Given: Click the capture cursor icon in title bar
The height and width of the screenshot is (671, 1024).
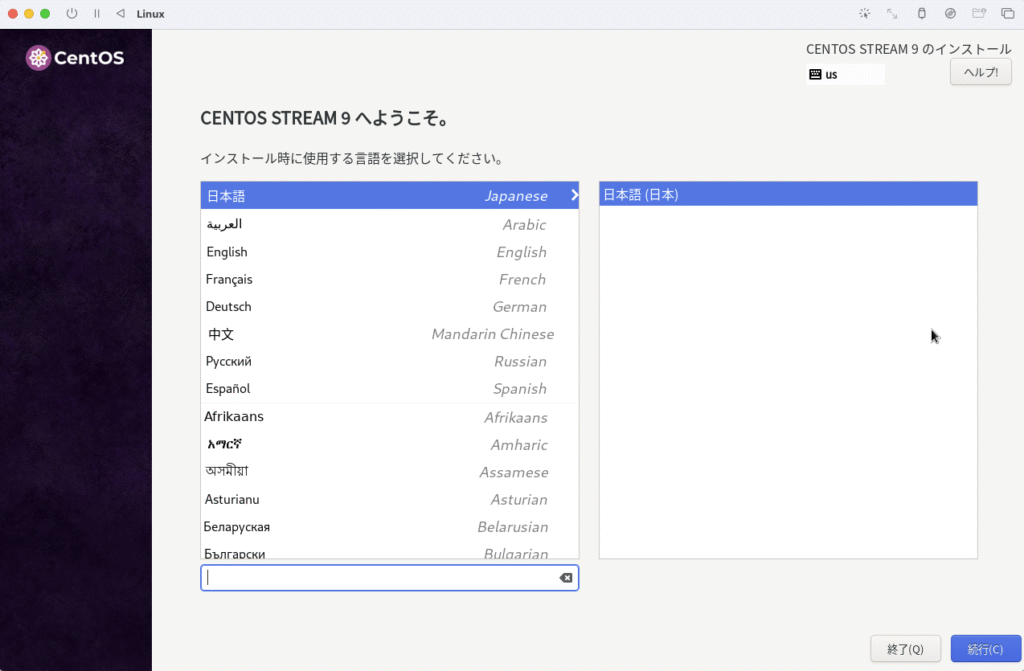Looking at the screenshot, I should pyautogui.click(x=865, y=14).
